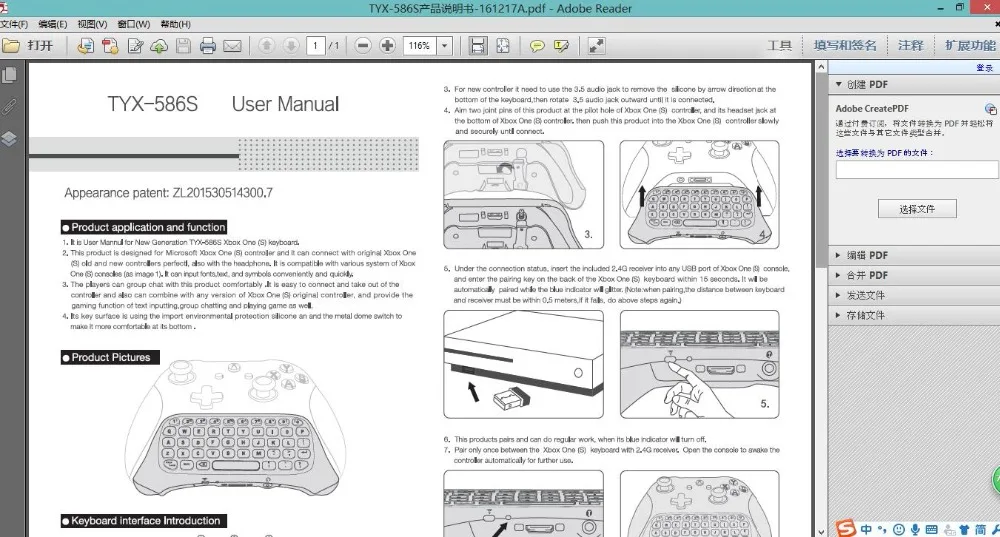Click the cloud upload icon

[x=159, y=46]
